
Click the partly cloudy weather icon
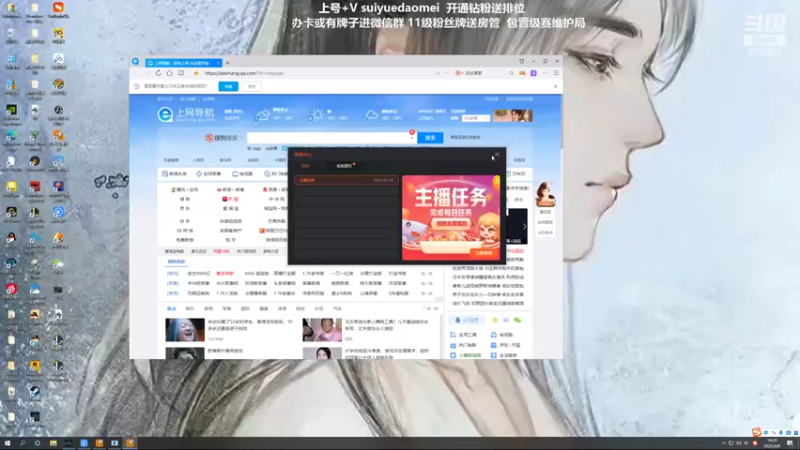[262, 115]
